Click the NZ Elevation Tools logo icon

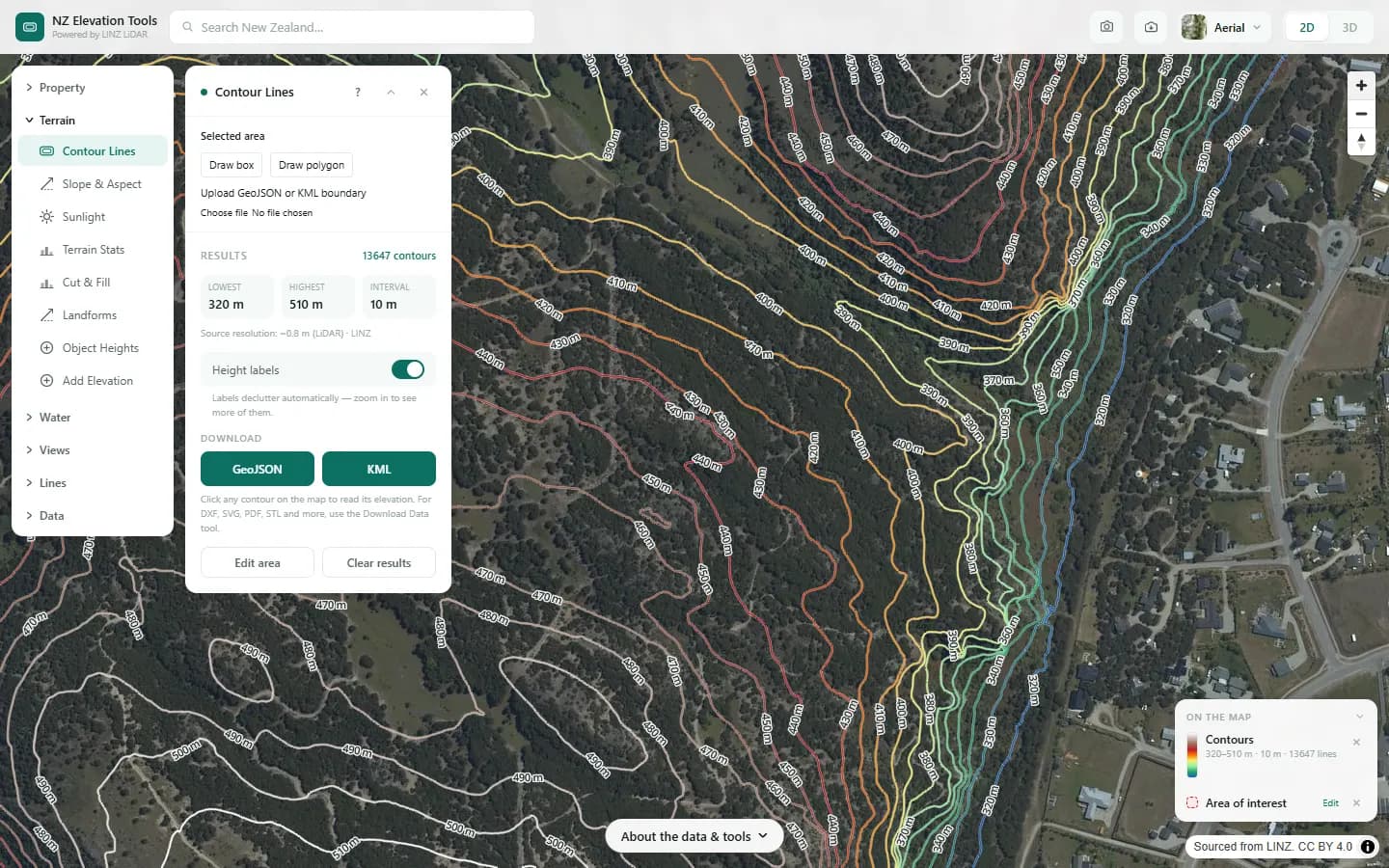[x=30, y=27]
